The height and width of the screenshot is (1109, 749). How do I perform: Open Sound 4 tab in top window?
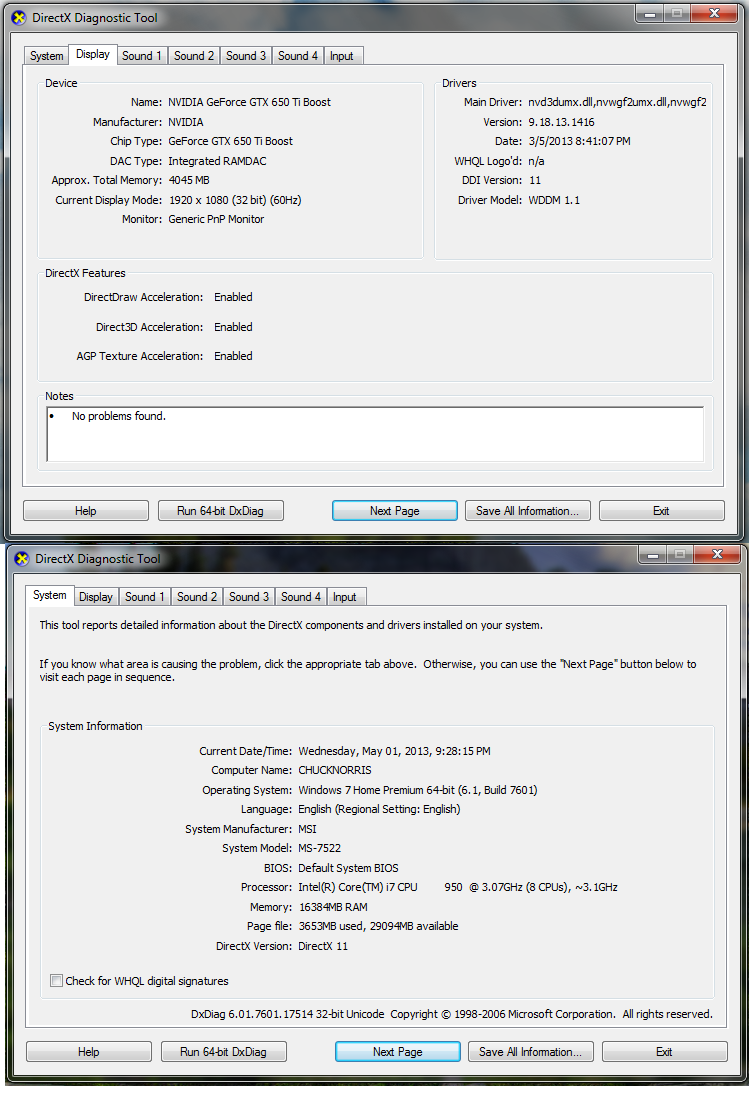coord(298,56)
